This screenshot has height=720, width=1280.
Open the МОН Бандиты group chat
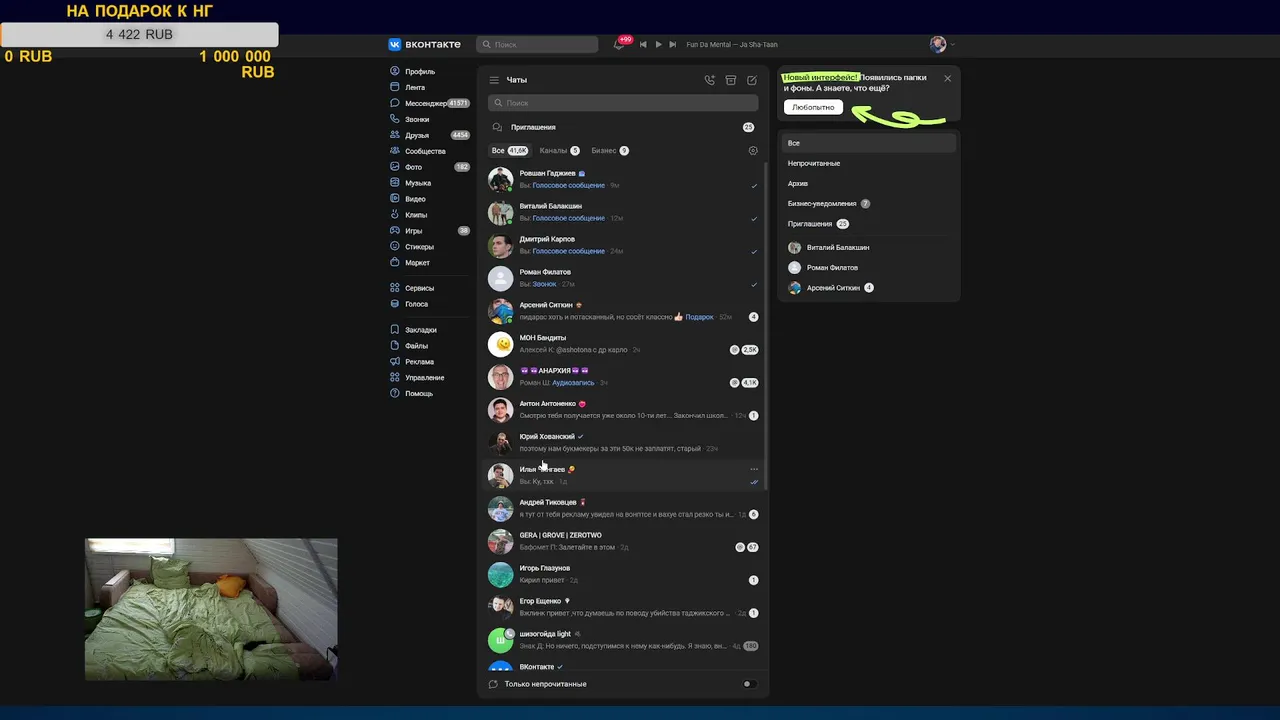point(623,344)
